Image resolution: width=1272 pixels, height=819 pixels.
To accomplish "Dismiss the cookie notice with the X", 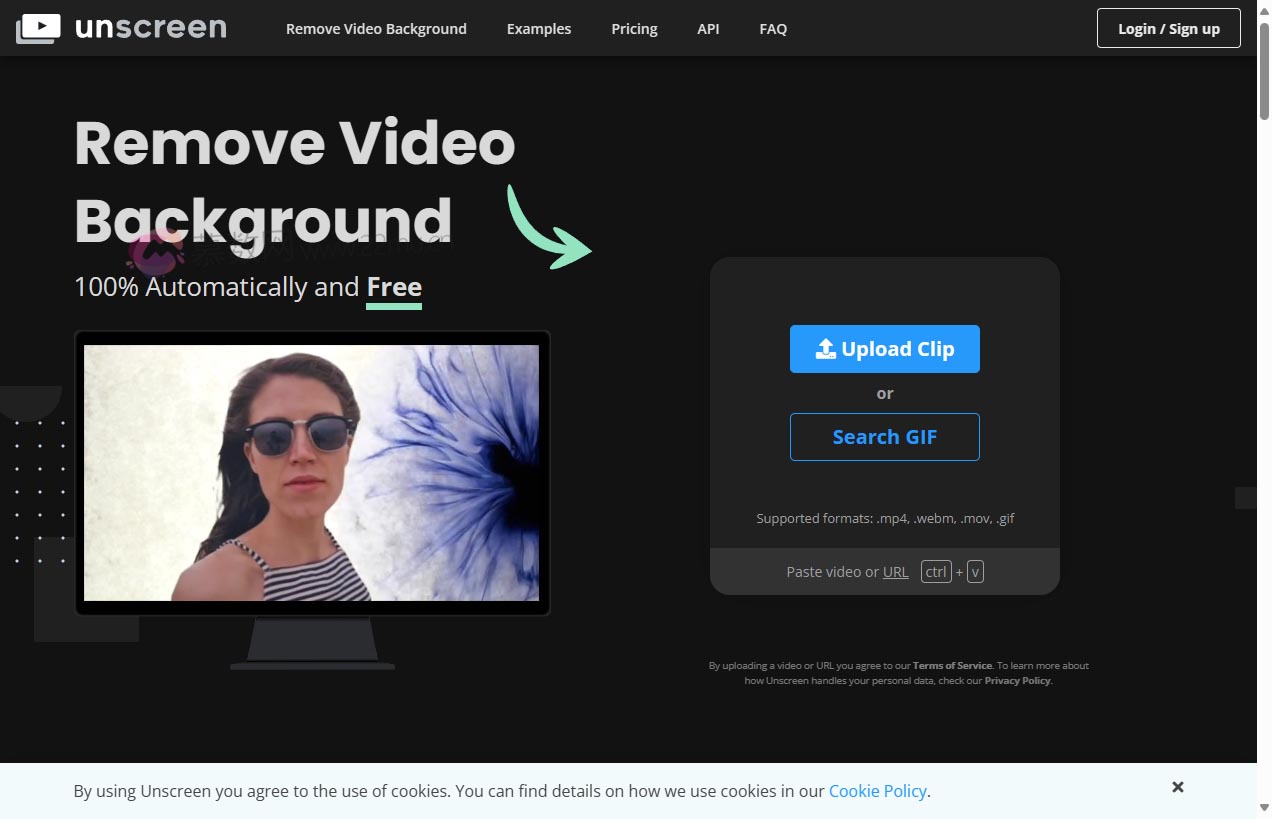I will (1177, 787).
